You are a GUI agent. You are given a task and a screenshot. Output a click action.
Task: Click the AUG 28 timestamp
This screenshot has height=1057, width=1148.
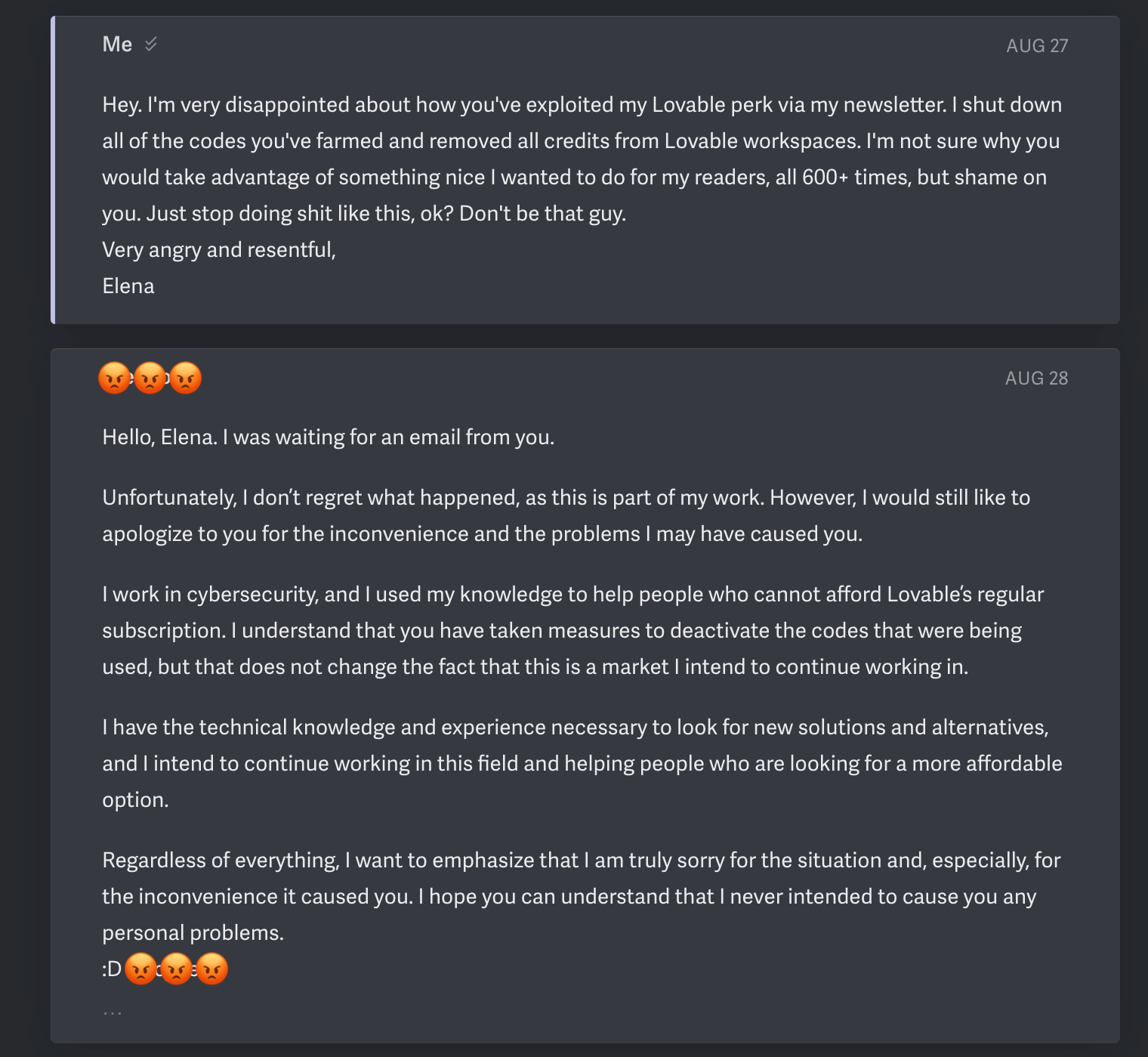click(1036, 378)
